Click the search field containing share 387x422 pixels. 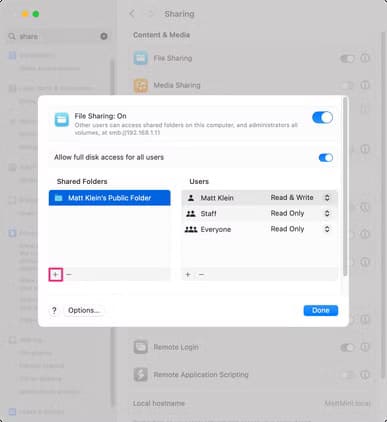(x=58, y=36)
